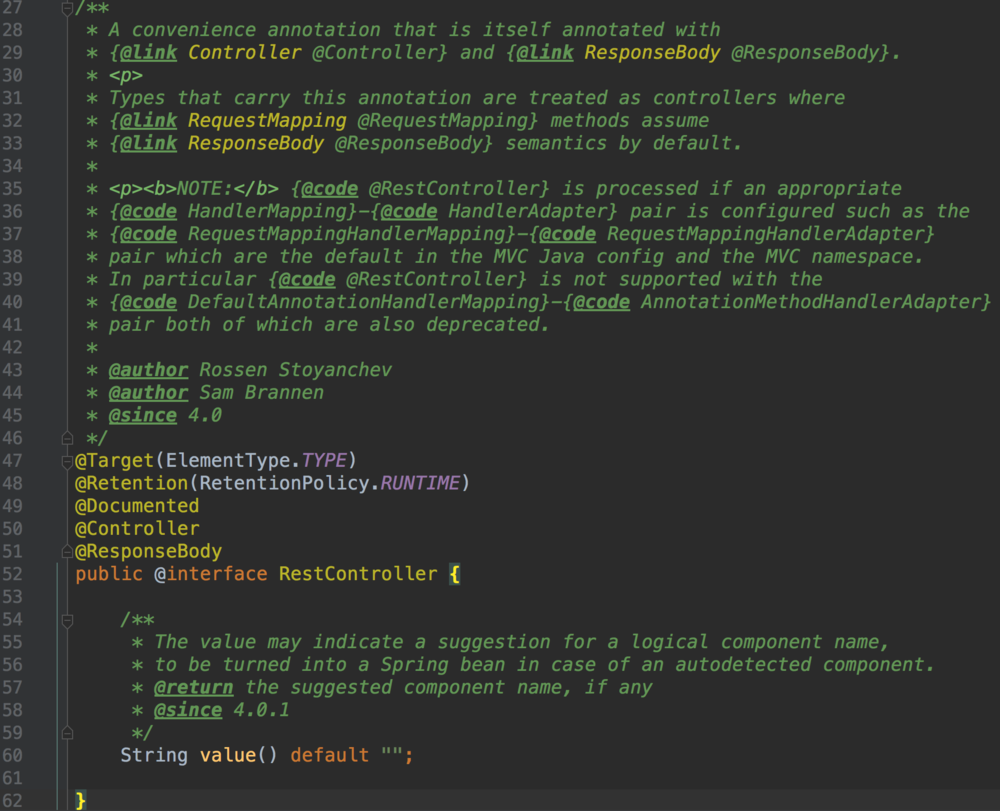1000x811 pixels.
Task: Collapse the annotations block at @Target line
Action: click(67, 460)
